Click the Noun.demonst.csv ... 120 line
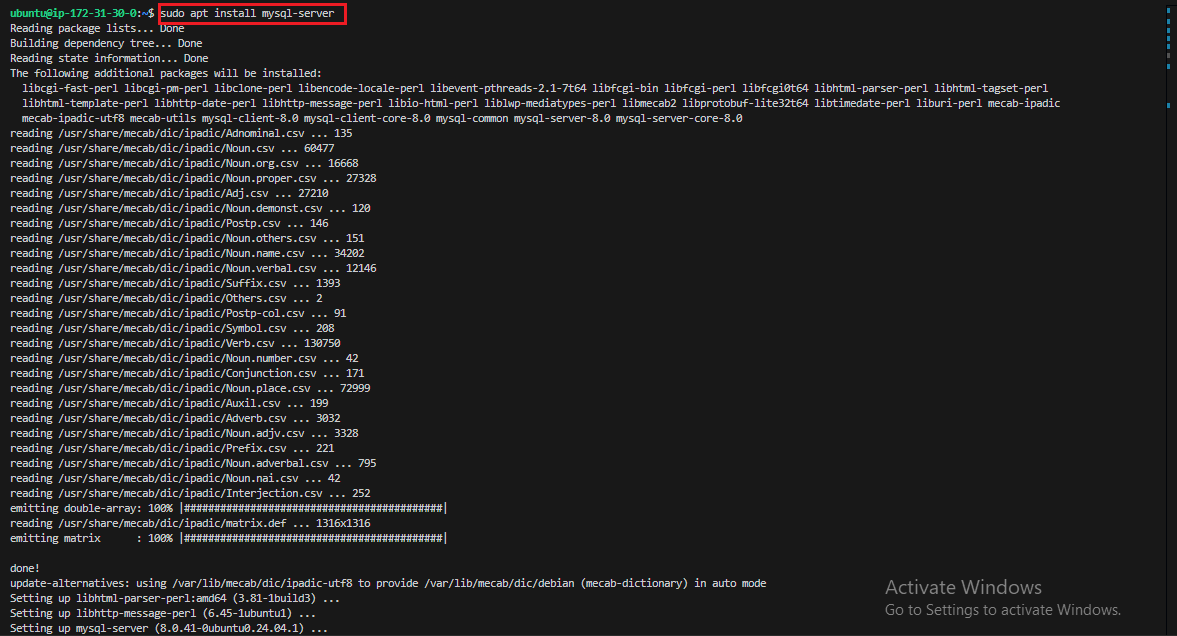This screenshot has height=636, width=1177. (190, 209)
